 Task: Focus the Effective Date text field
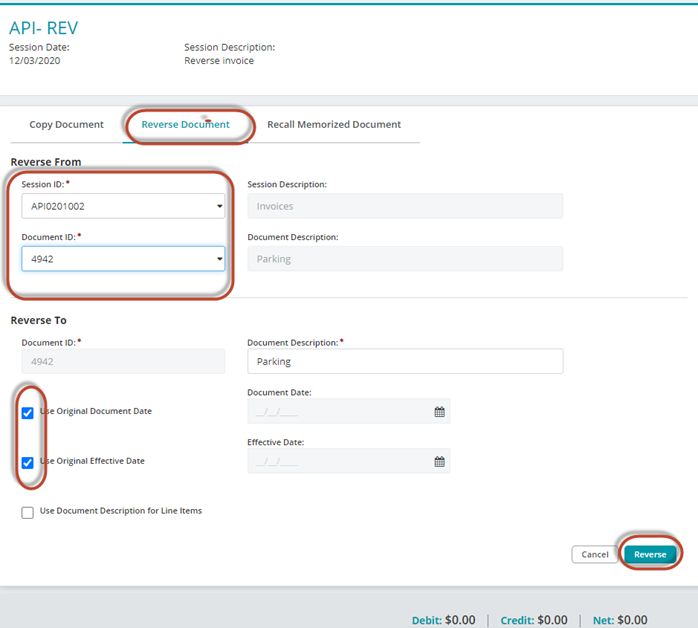point(338,461)
